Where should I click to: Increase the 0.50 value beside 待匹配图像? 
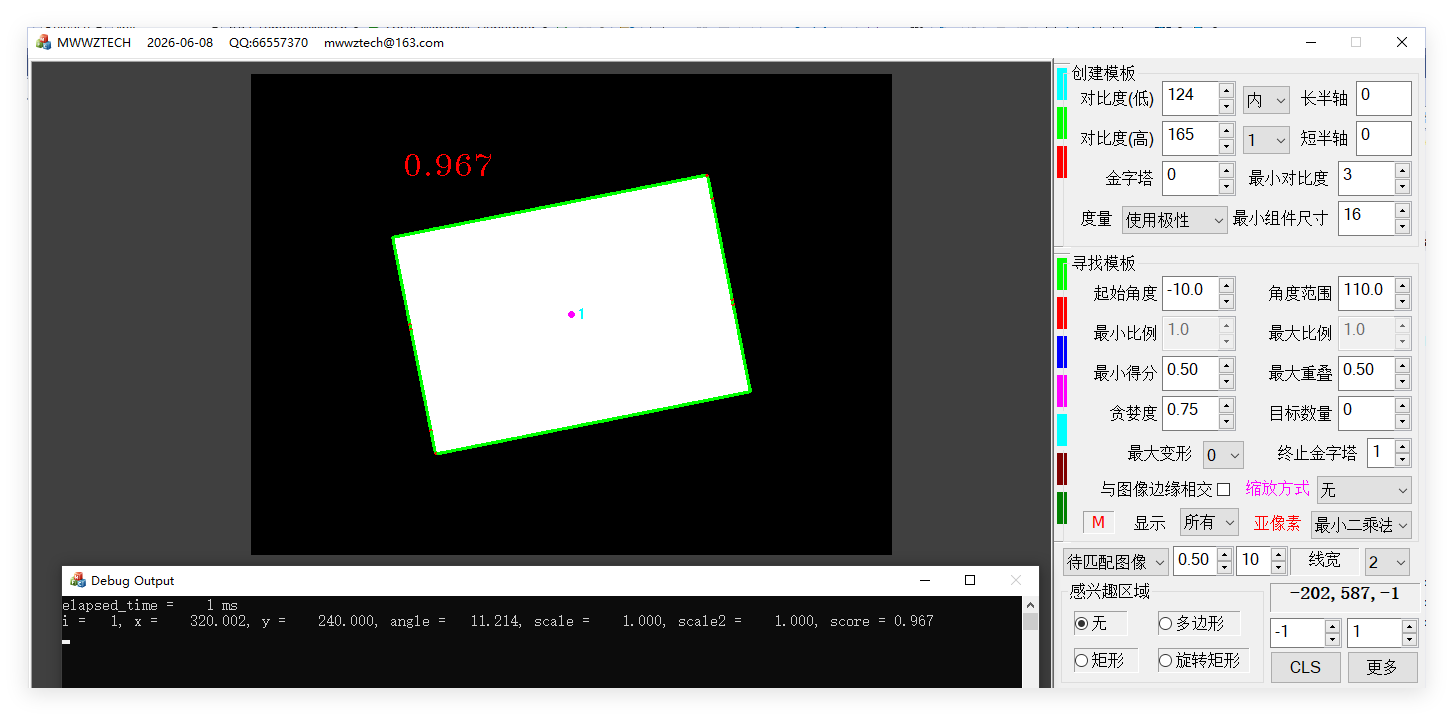click(x=1224, y=554)
